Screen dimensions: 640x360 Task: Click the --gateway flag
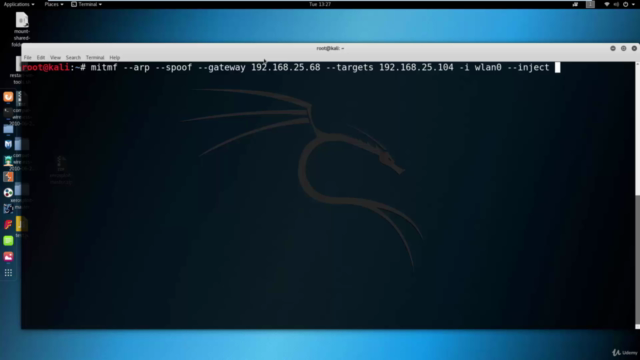click(222, 67)
